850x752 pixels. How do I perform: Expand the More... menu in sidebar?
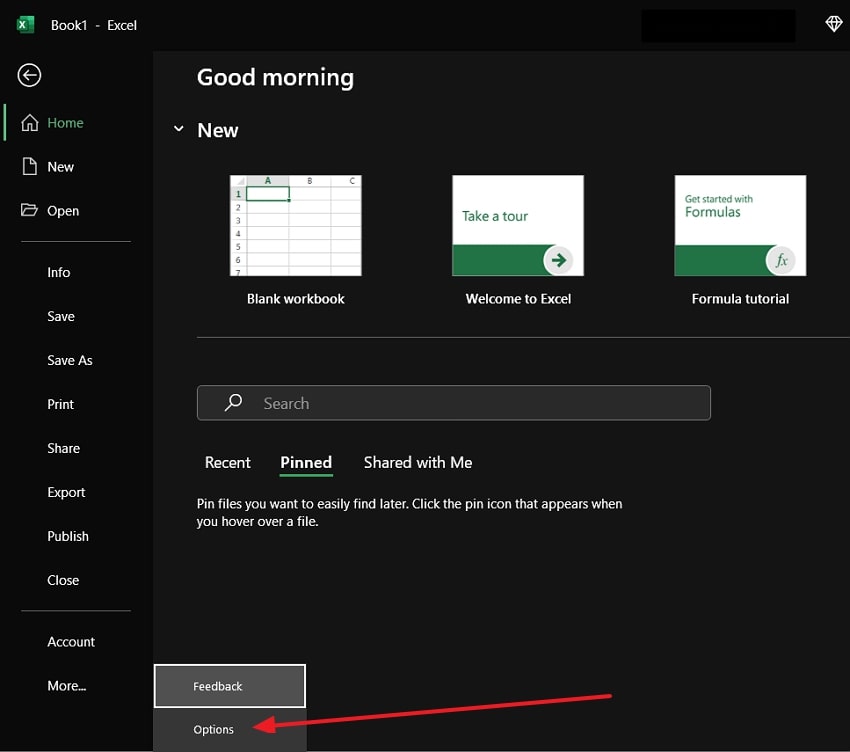67,686
